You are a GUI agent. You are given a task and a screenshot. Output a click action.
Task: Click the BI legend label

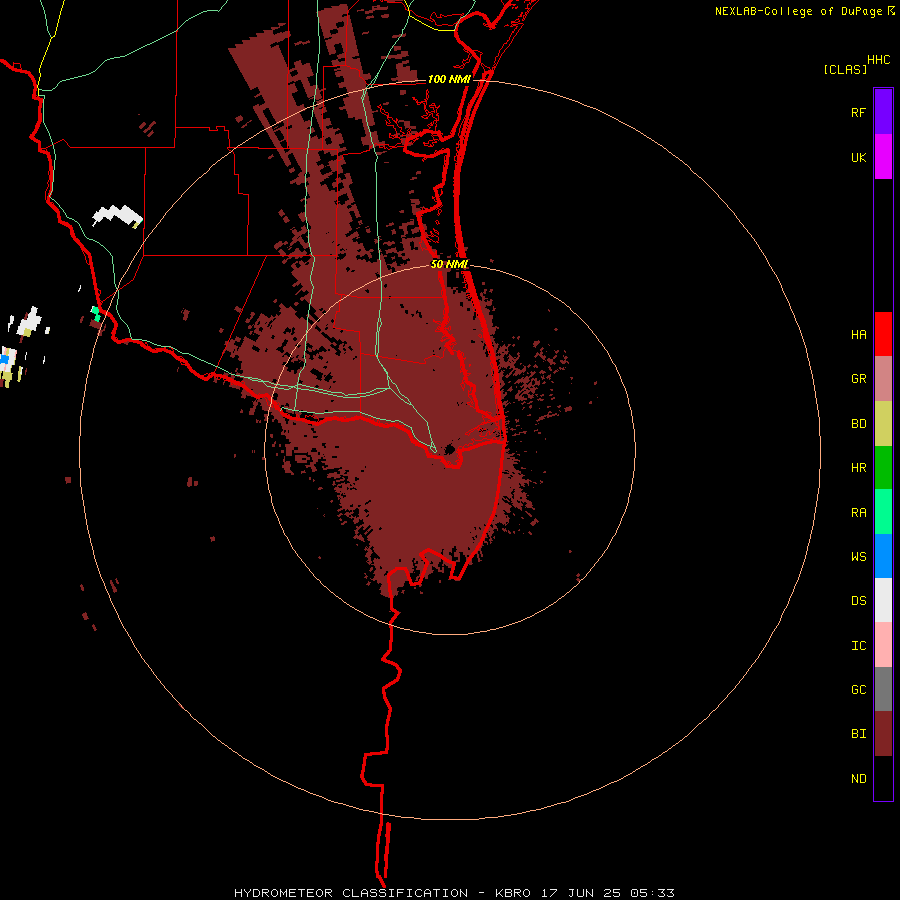coord(858,734)
